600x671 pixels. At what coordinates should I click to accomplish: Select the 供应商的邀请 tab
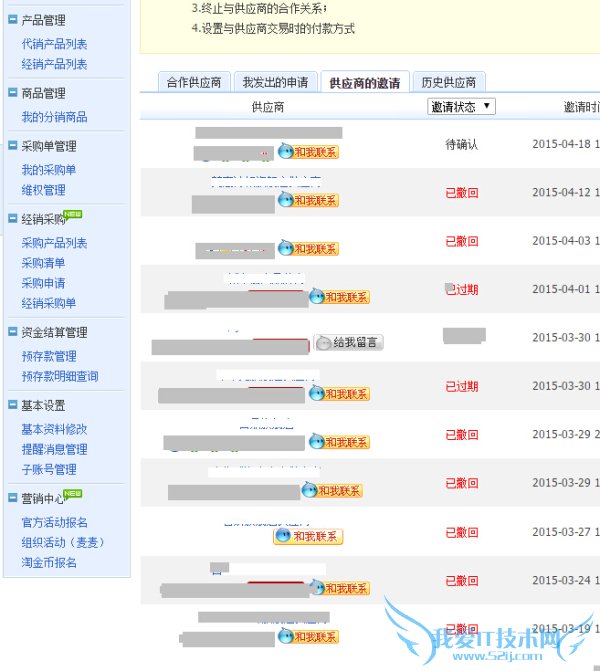pos(365,83)
